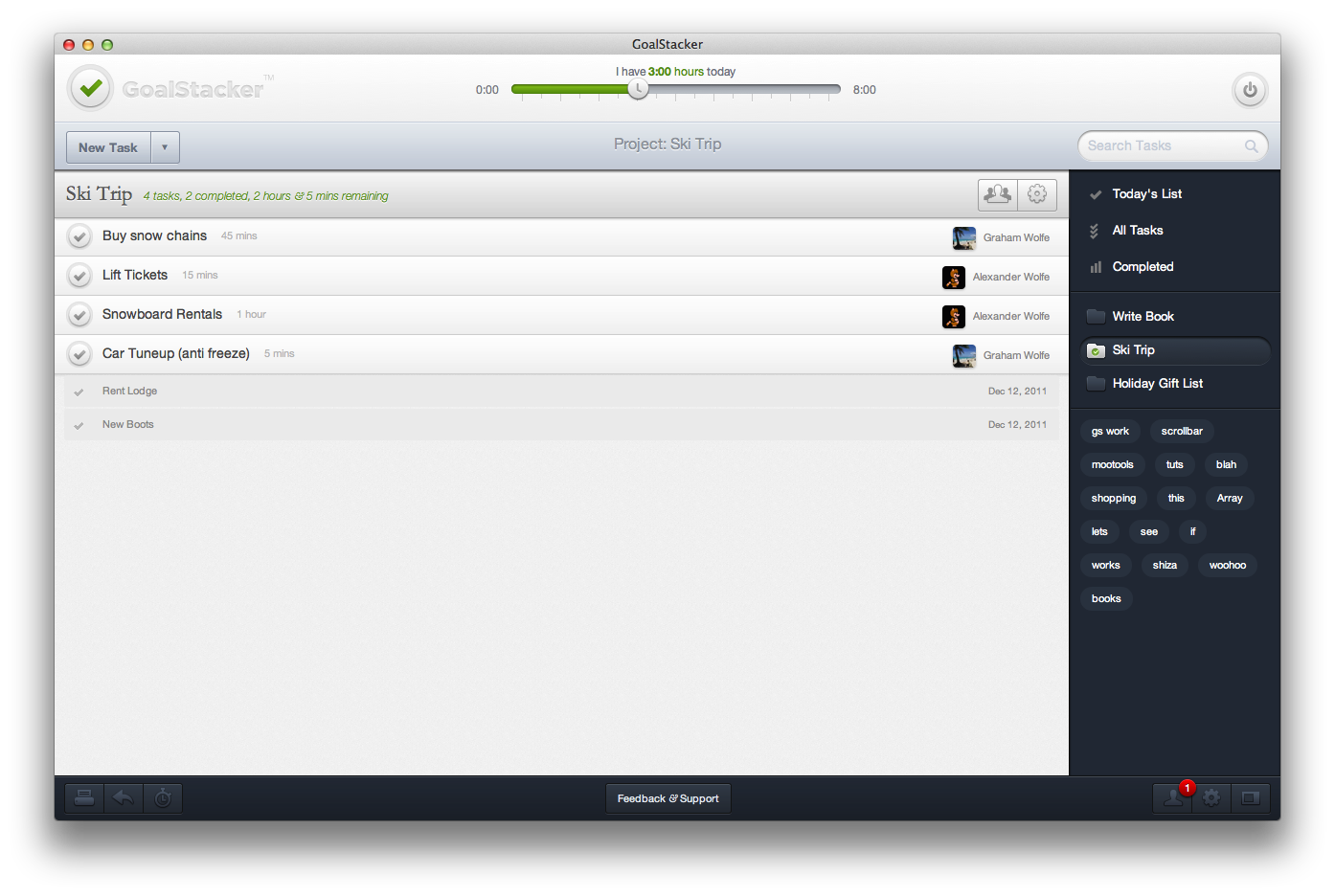Filter by the "books" tag

pyautogui.click(x=1106, y=598)
